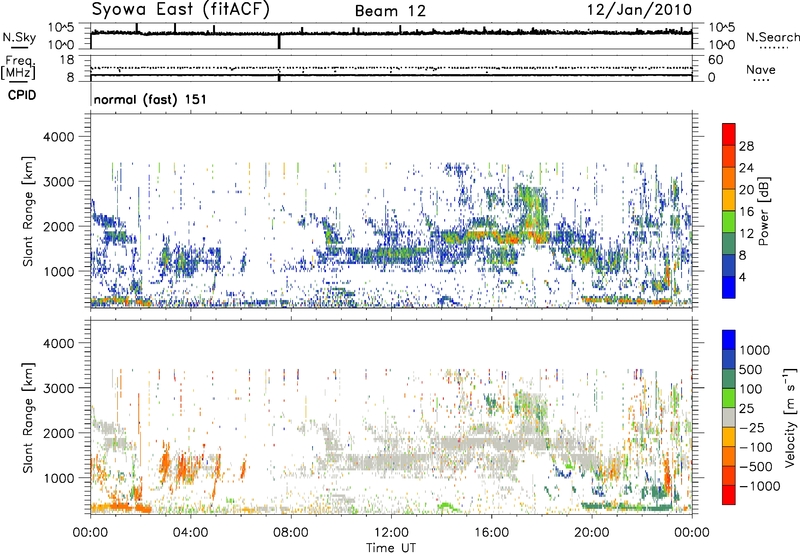Pick the blue top segment of Velocity colorbar
The width and height of the screenshot is (800, 554).
pos(729,340)
